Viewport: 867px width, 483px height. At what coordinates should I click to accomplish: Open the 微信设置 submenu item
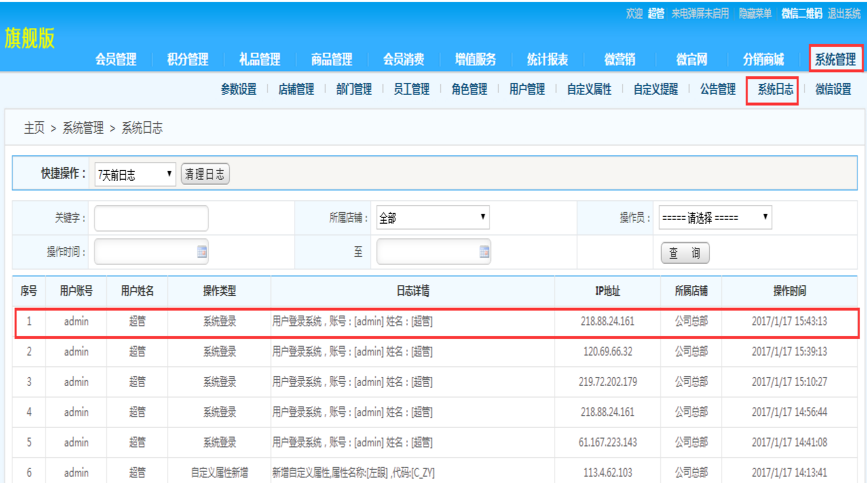pyautogui.click(x=833, y=89)
